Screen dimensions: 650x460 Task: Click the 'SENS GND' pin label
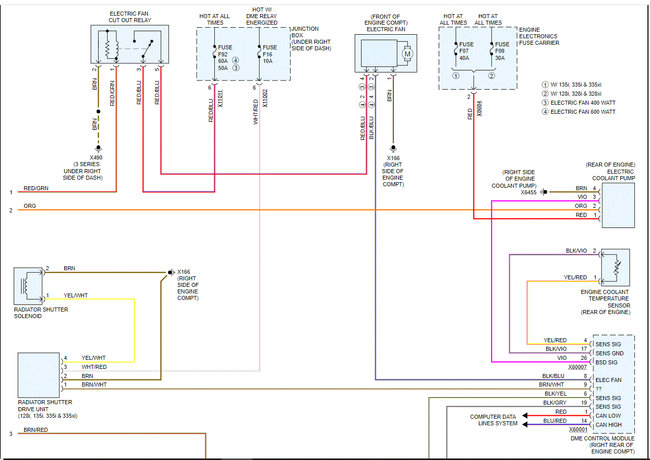click(609, 353)
